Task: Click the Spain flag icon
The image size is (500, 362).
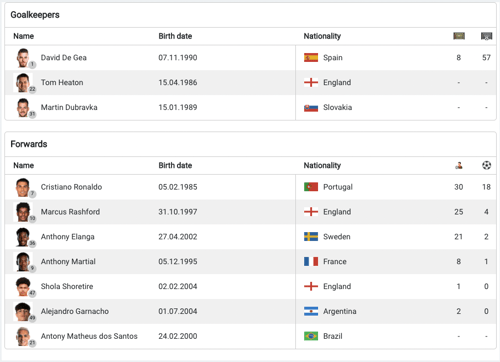Action: coord(311,58)
